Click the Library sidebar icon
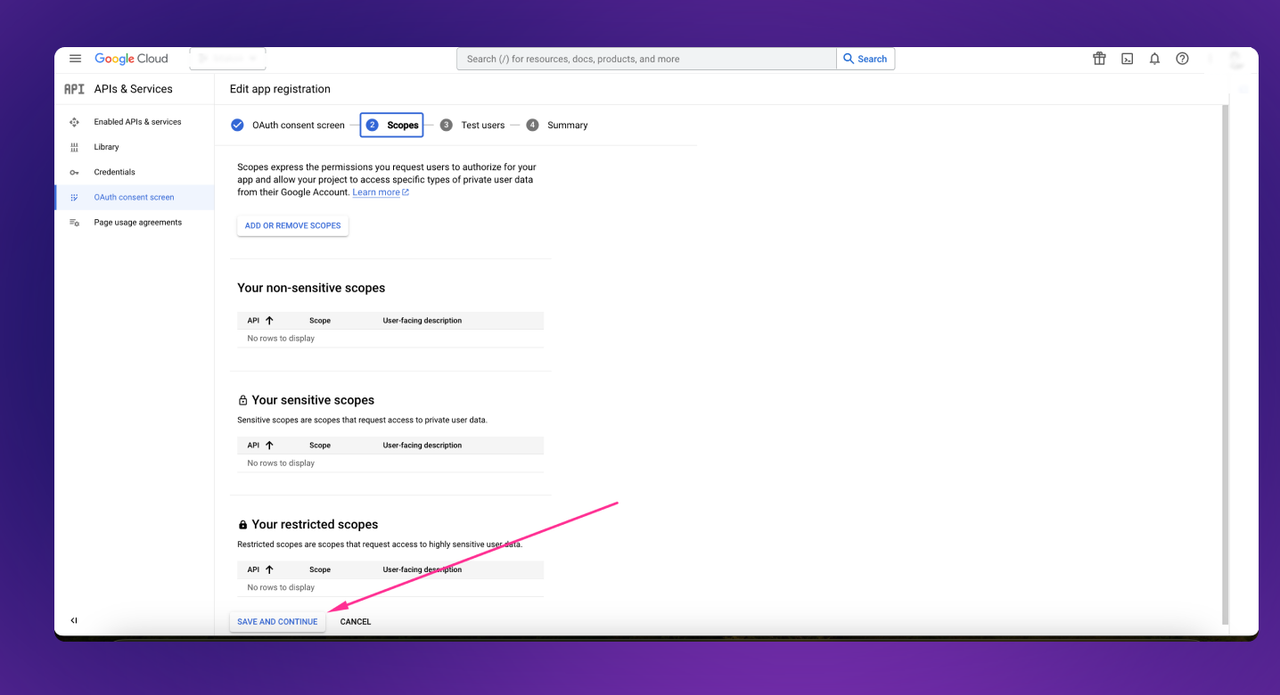 [74, 147]
